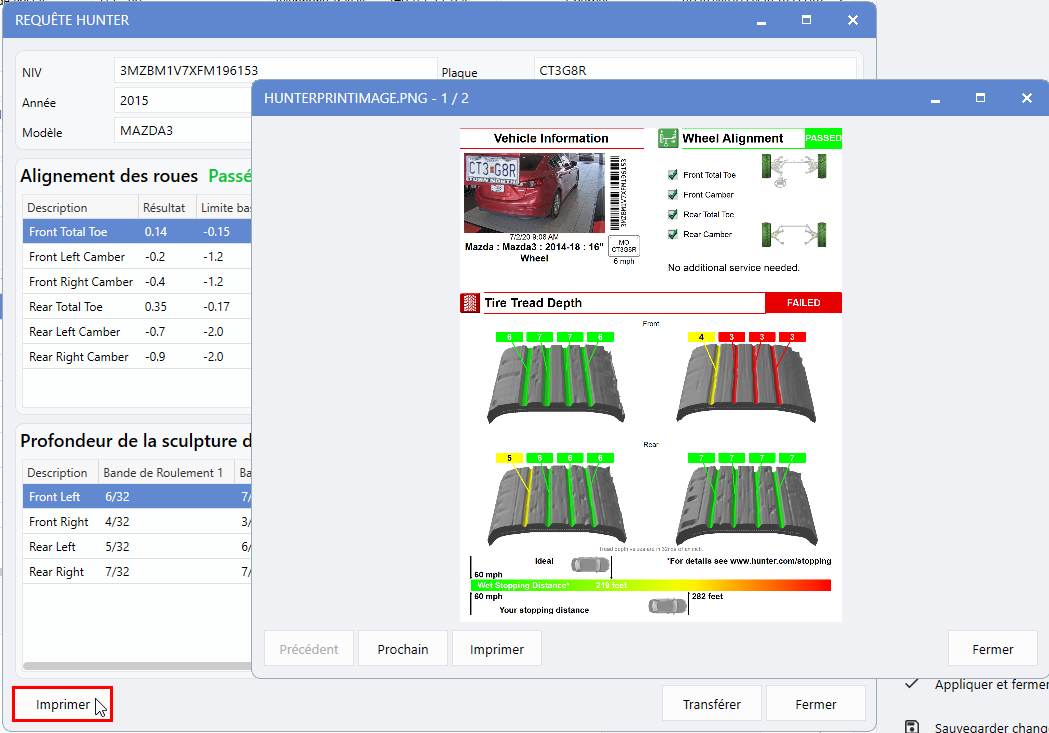Click the Alignement des roues heading
The height and width of the screenshot is (733, 1049).
click(109, 176)
